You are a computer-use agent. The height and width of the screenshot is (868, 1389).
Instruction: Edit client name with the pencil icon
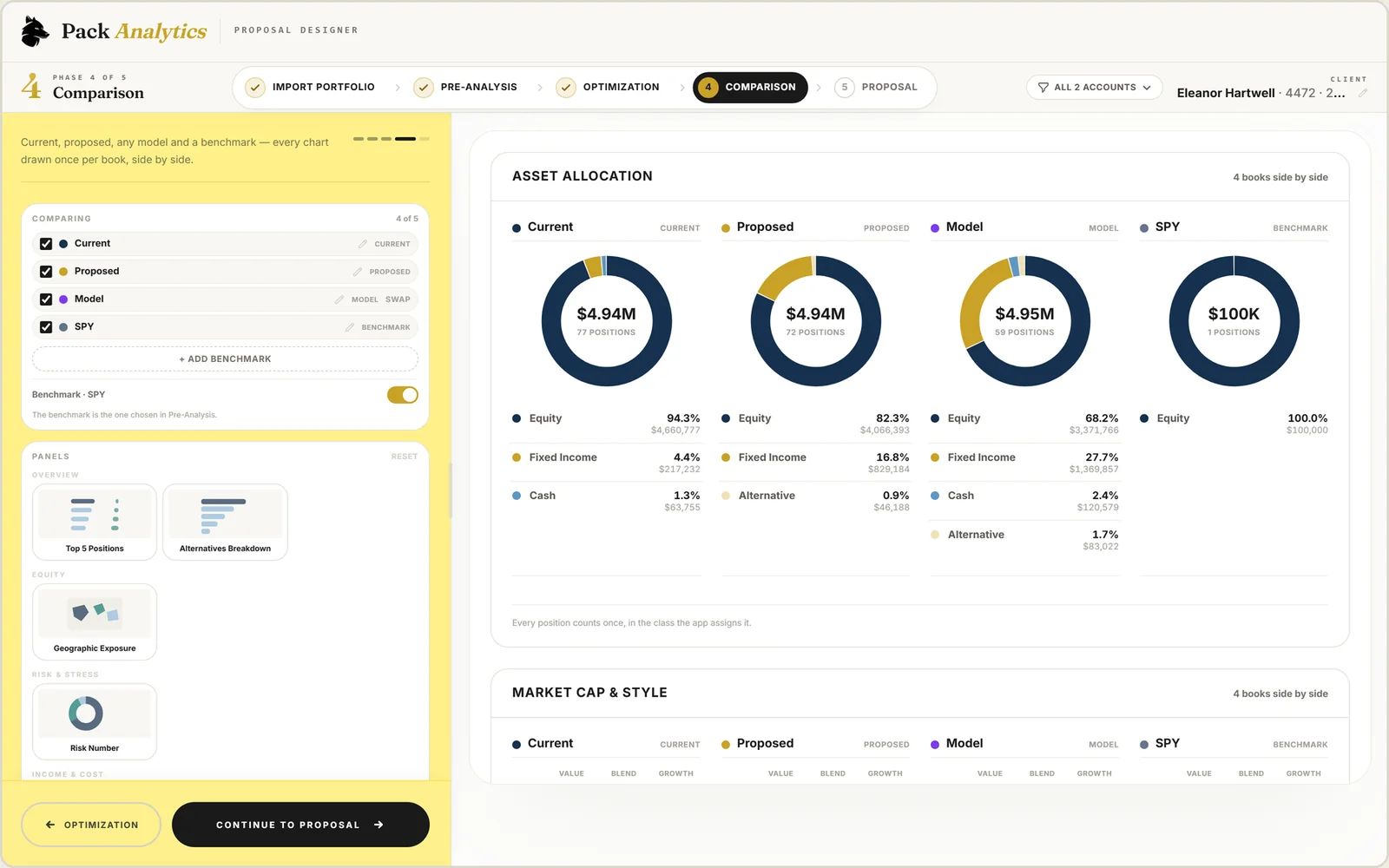point(1363,93)
